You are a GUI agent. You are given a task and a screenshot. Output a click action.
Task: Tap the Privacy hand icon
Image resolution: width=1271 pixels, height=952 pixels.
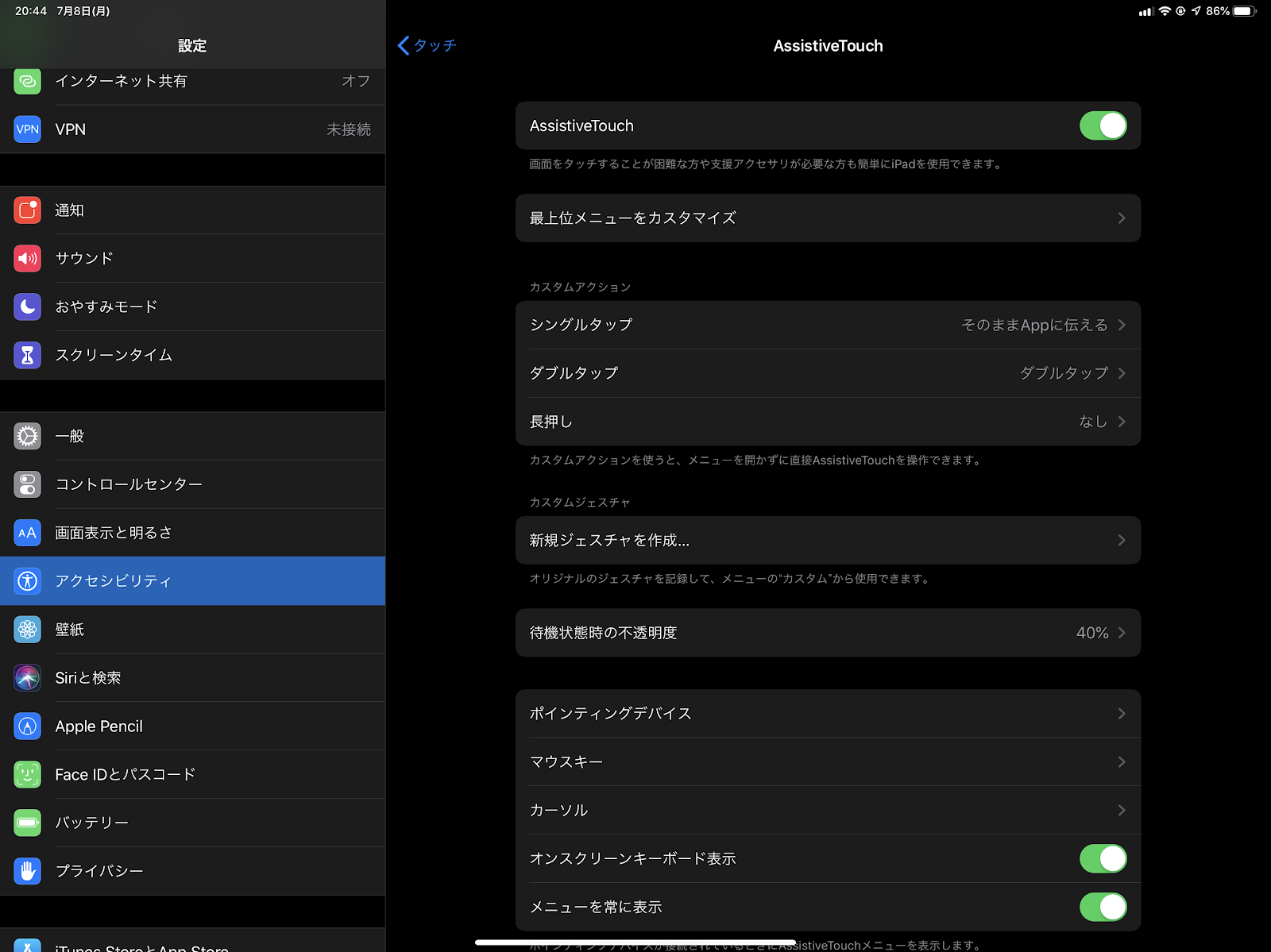(27, 871)
